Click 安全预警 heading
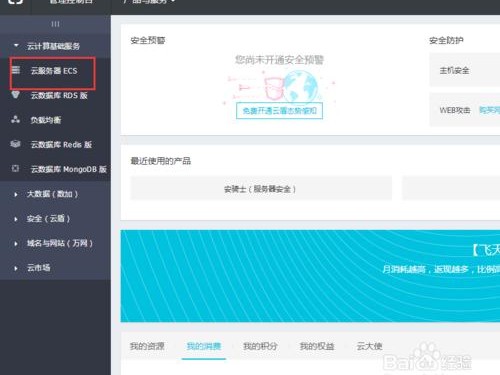Image resolution: width=500 pixels, height=375 pixels. (x=148, y=41)
